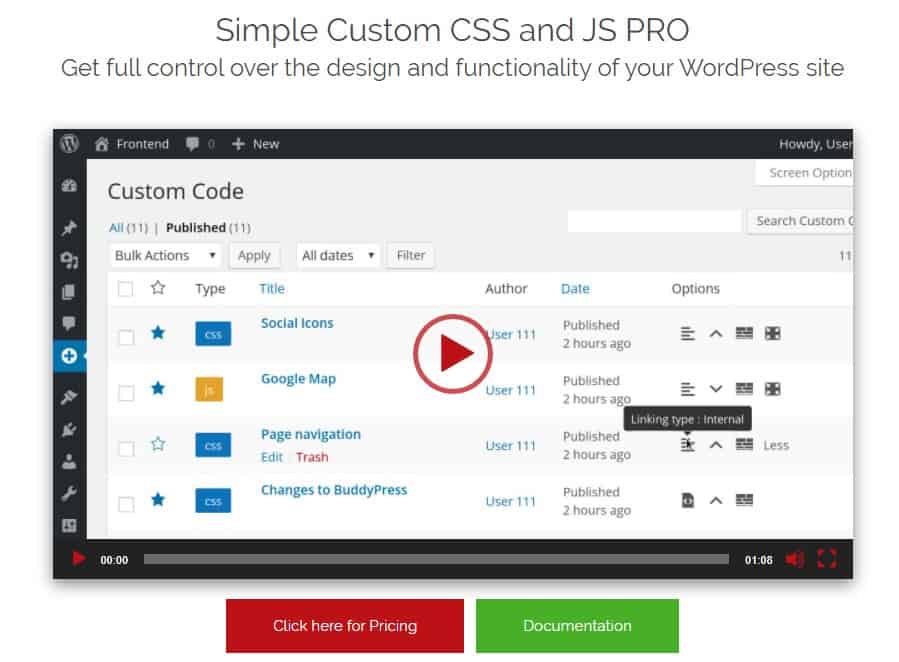The height and width of the screenshot is (662, 899).
Task: Open the Documentation button
Action: [x=577, y=625]
